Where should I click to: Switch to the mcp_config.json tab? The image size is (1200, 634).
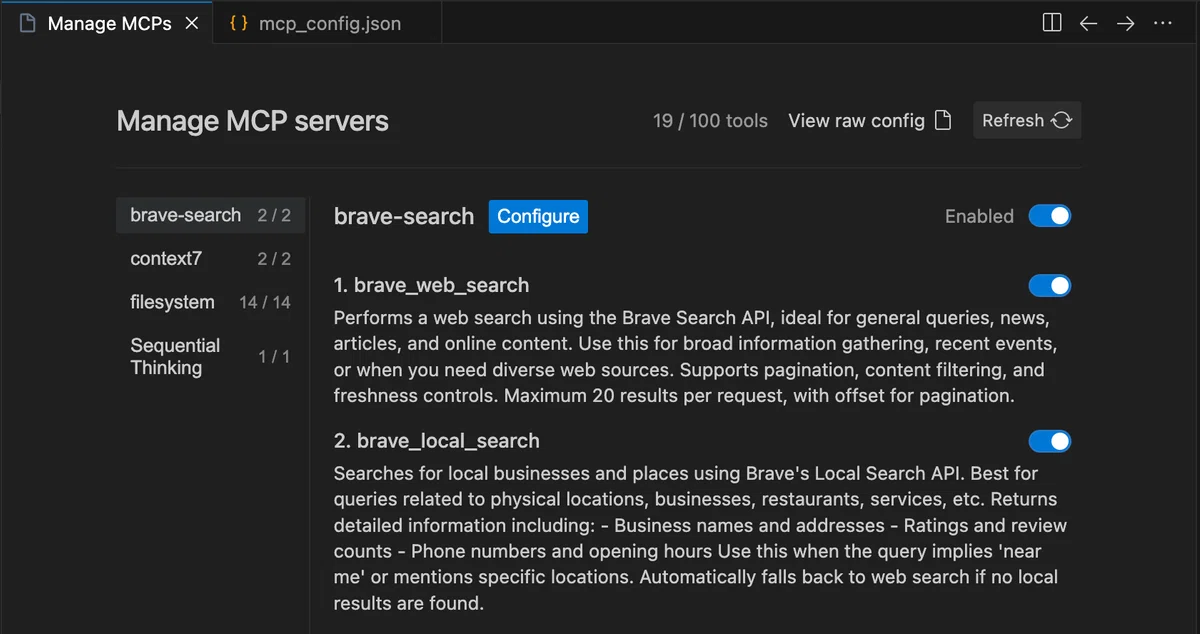[327, 23]
